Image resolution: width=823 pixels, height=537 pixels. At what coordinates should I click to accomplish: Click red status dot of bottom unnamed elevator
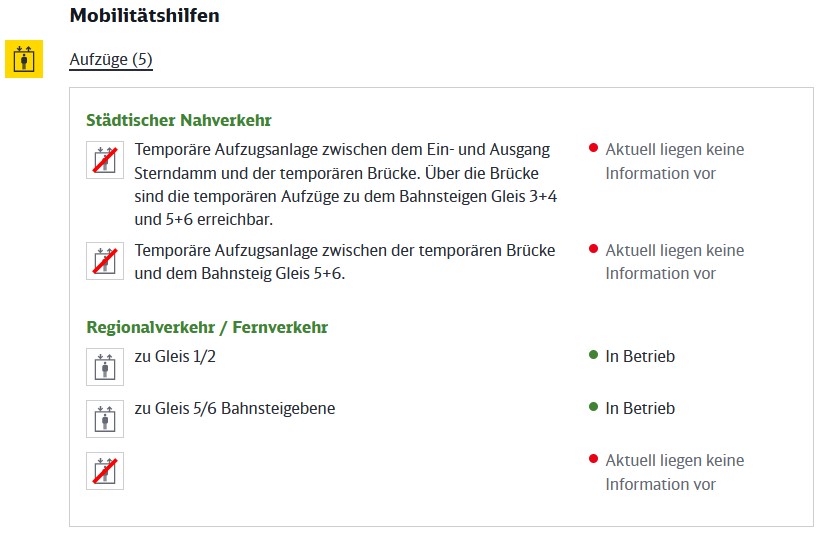[594, 459]
